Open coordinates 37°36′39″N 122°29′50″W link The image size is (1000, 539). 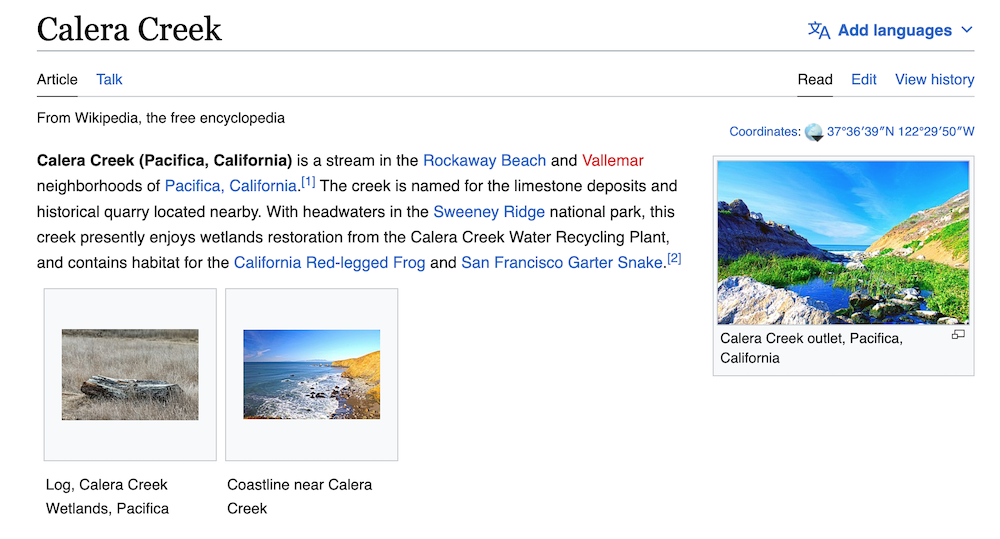coord(901,131)
